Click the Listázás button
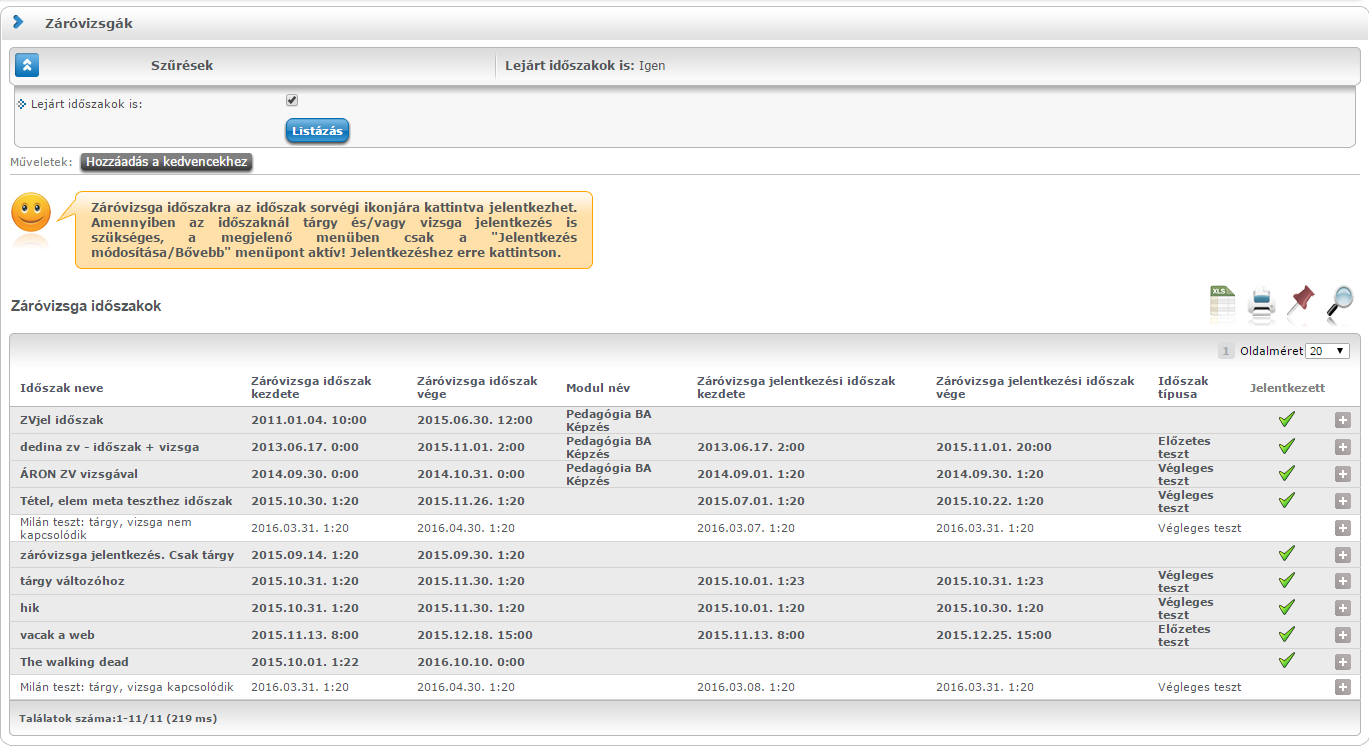 (x=317, y=131)
